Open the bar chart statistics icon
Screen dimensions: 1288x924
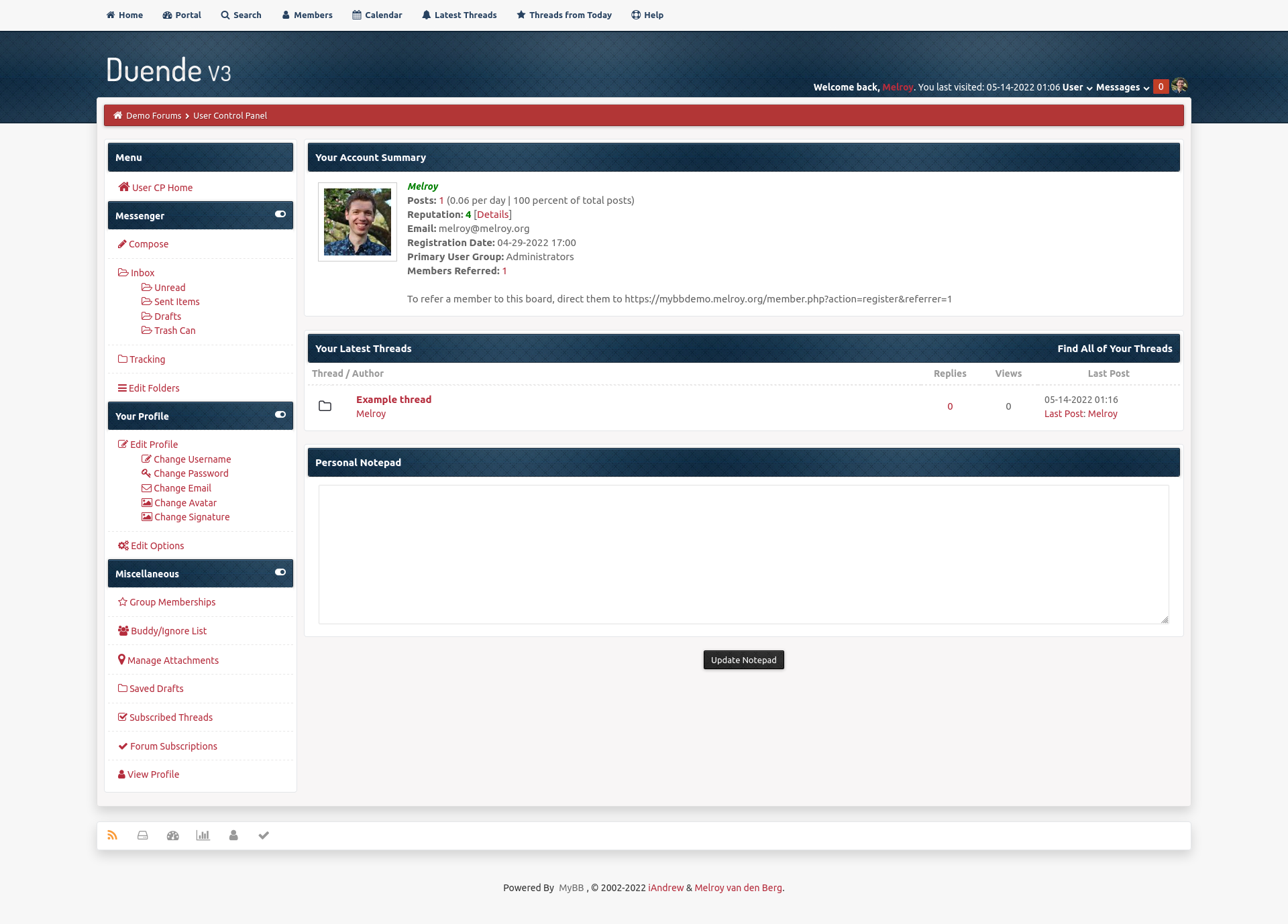pyautogui.click(x=203, y=835)
